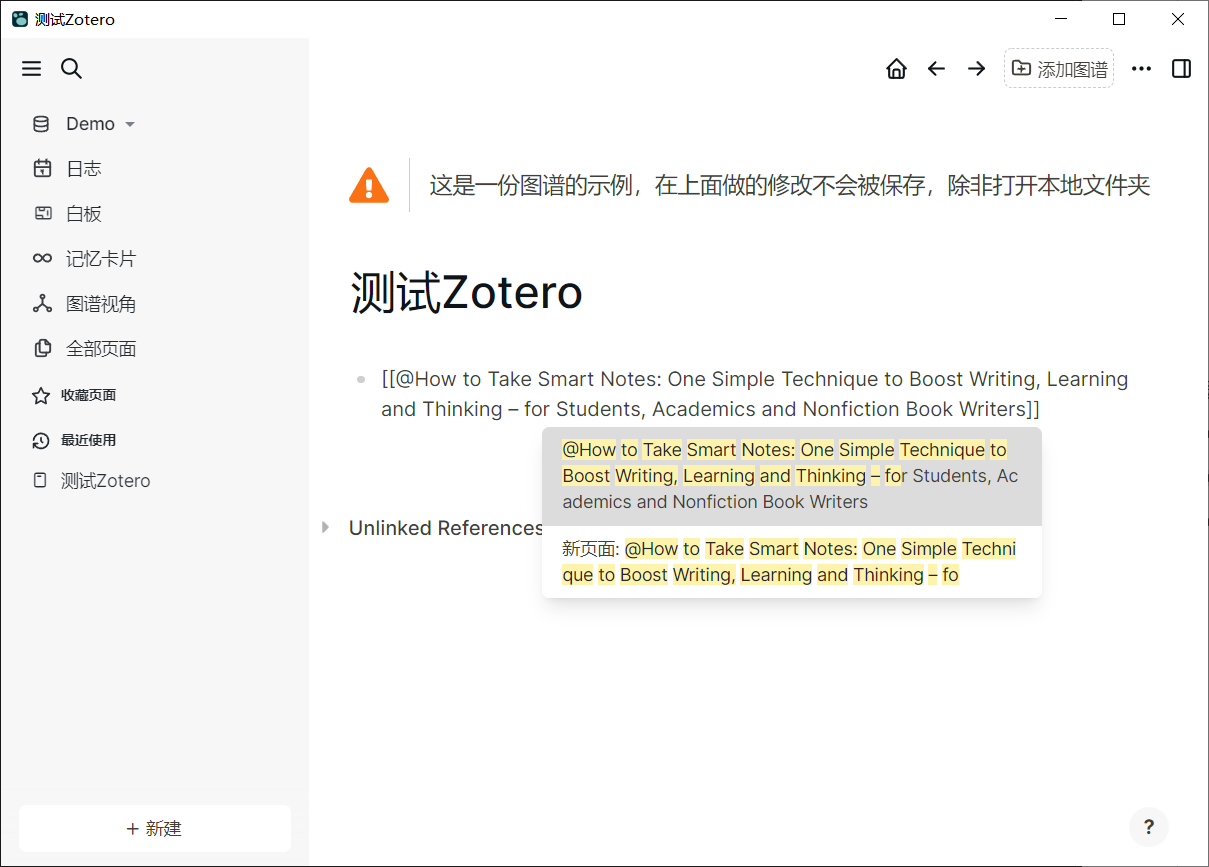Toggle the right sidebar panel
Viewport: 1209px width, 867px height.
(x=1181, y=68)
